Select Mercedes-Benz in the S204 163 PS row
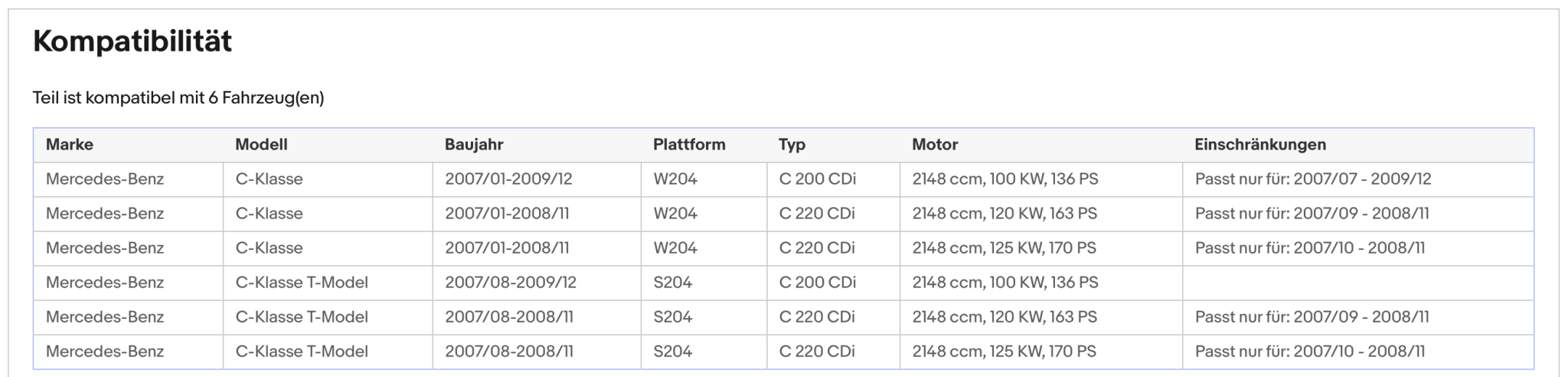 [x=105, y=317]
